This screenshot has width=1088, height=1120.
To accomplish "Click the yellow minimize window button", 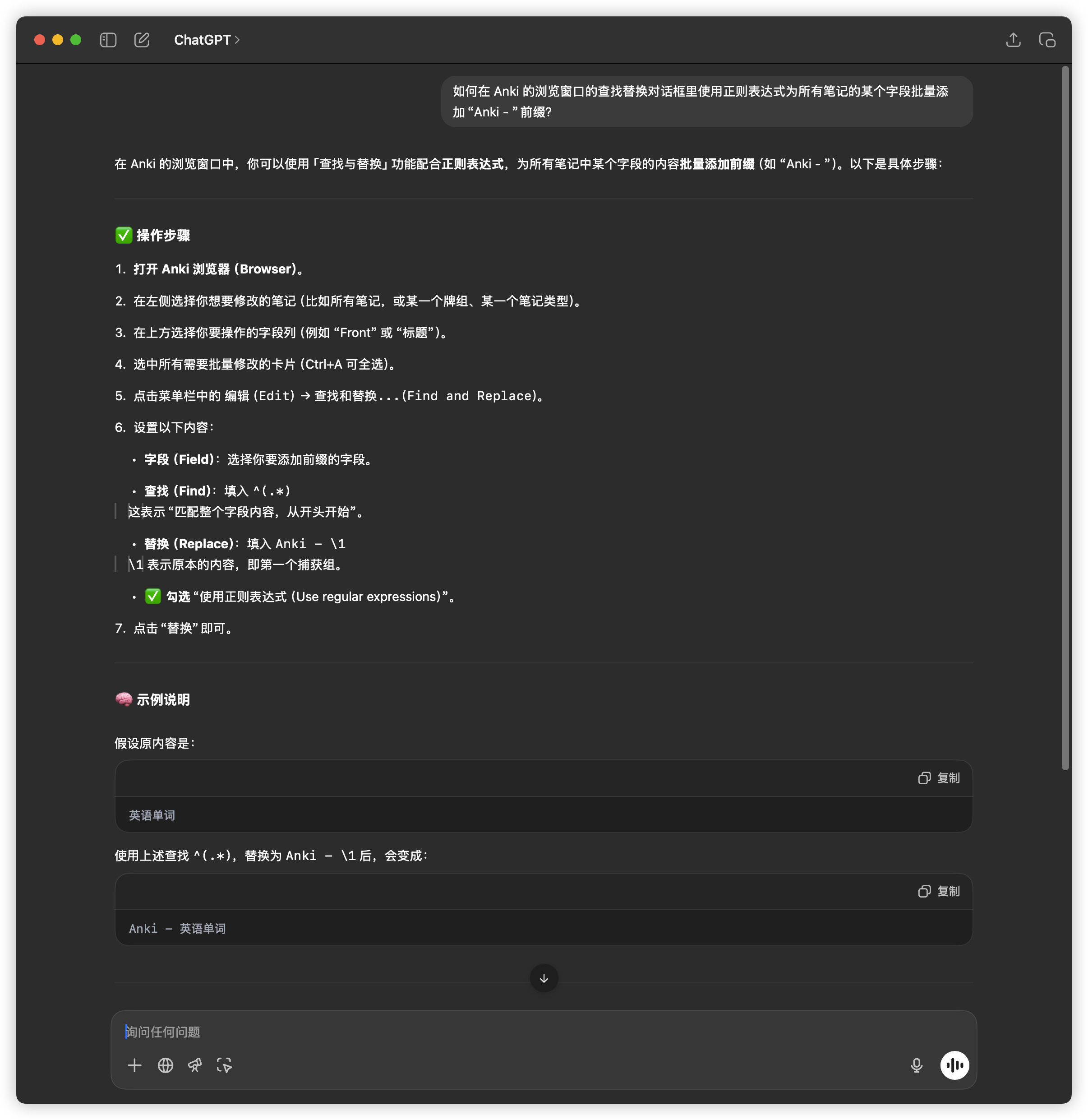I will pos(58,39).
